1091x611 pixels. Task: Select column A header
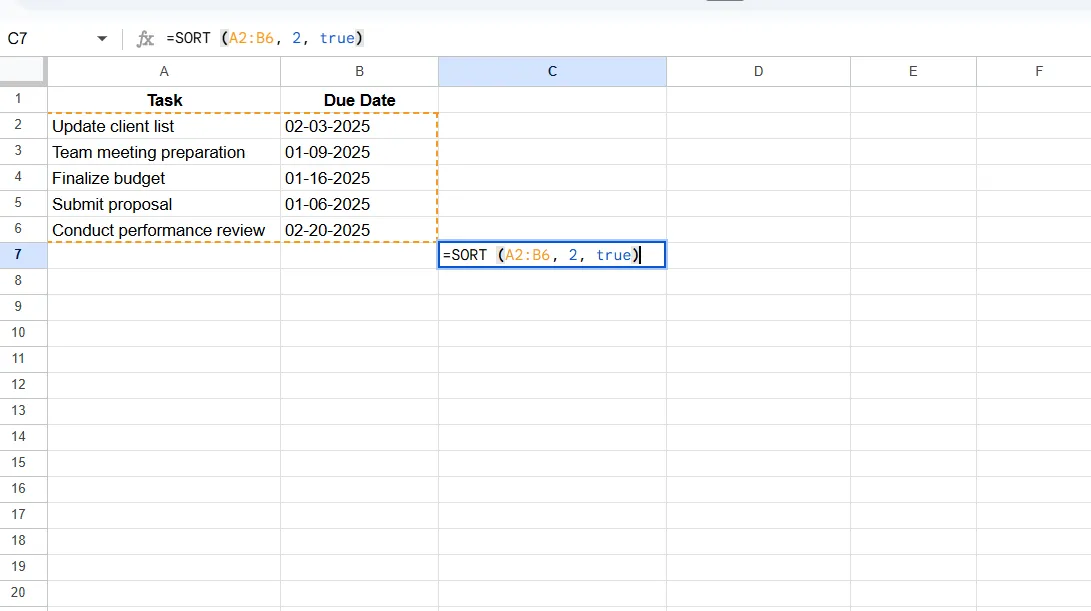[x=164, y=71]
